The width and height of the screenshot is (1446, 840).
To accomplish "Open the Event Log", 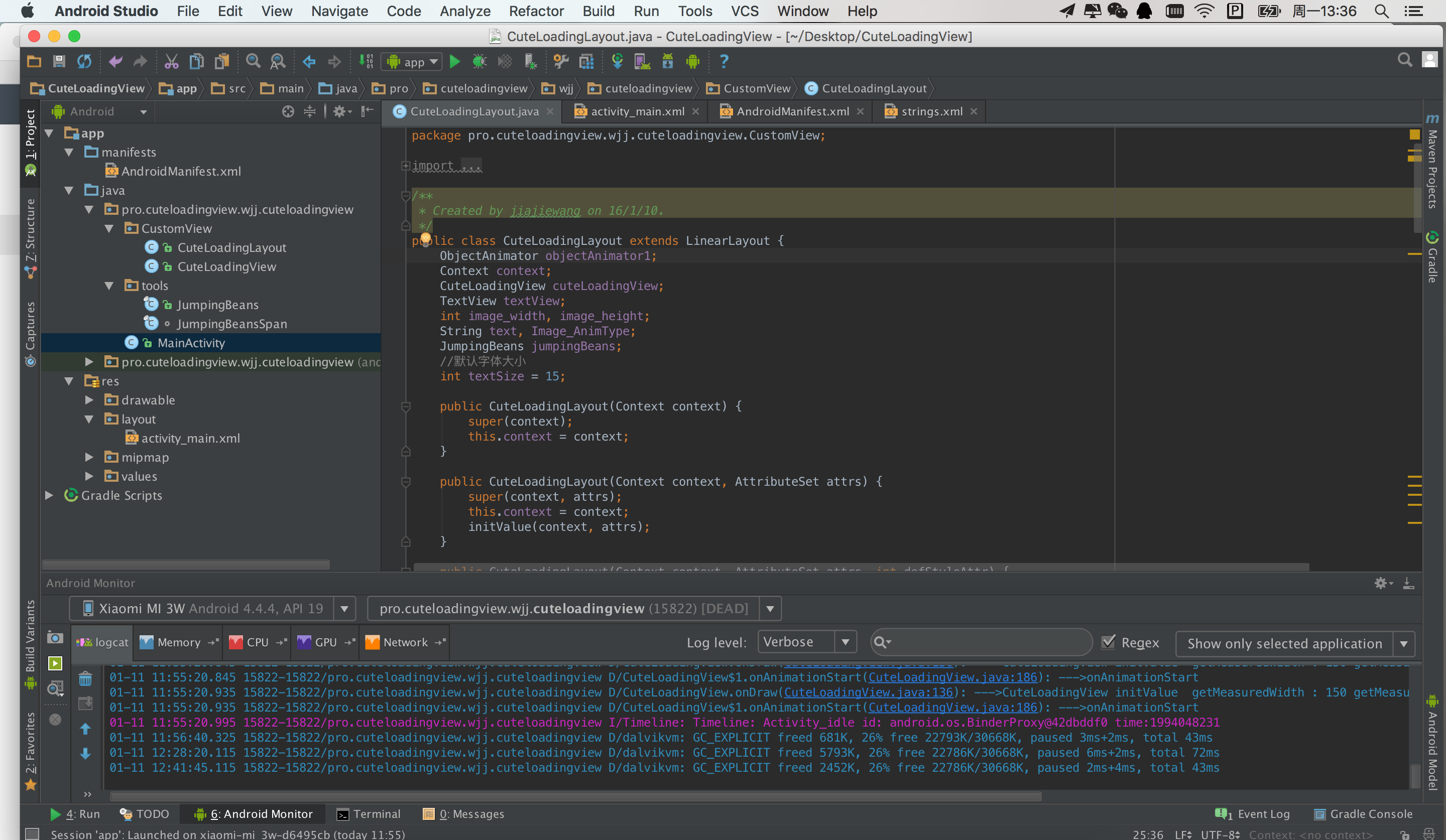I will coord(1252,813).
